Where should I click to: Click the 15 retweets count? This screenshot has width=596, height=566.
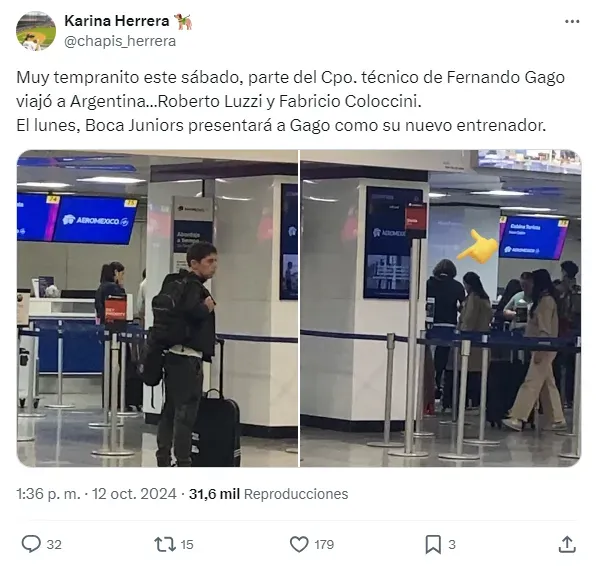point(187,545)
